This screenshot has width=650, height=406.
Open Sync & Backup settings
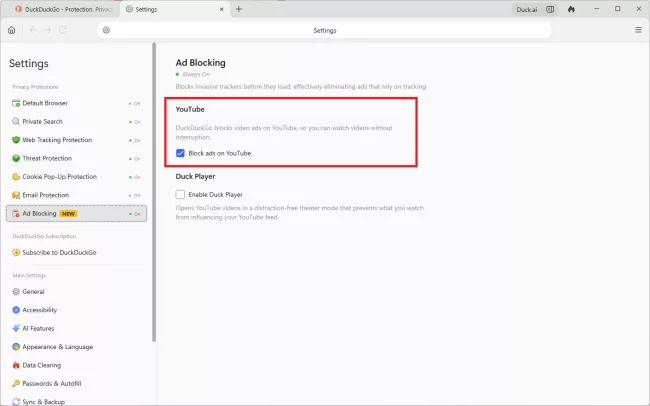pos(76,401)
